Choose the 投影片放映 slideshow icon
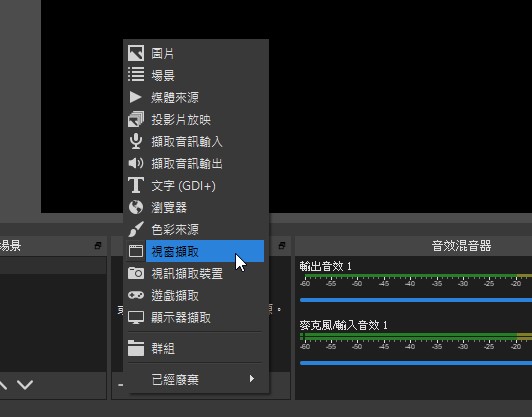 (x=136, y=119)
